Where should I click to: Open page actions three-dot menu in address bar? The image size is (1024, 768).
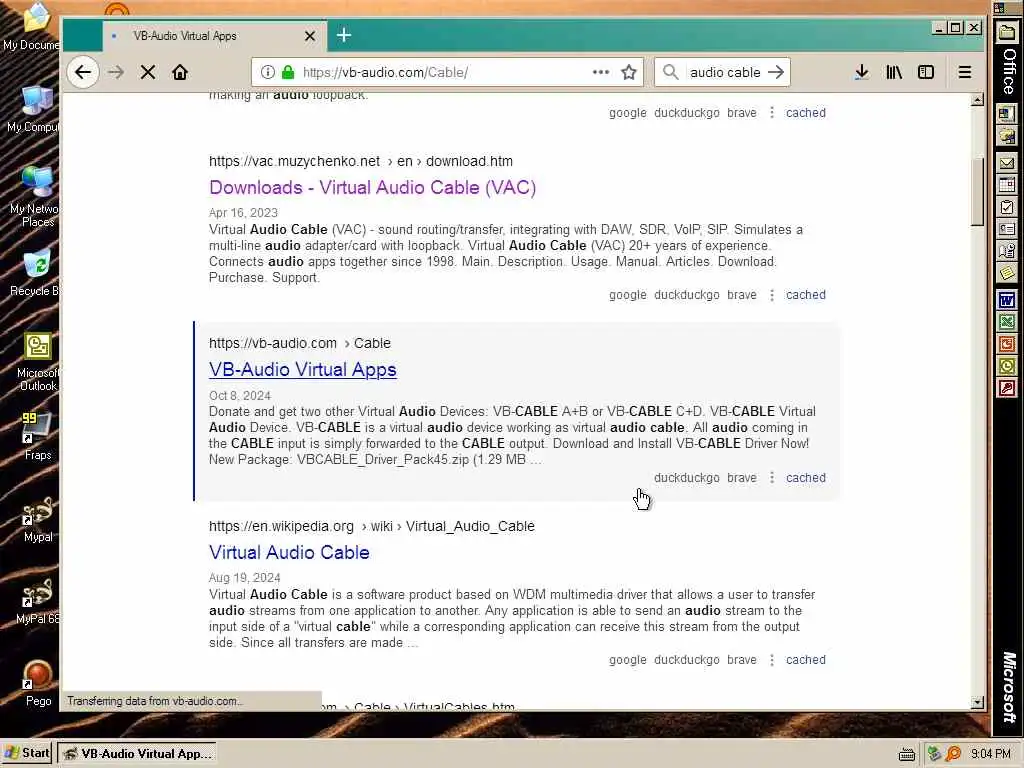pos(601,72)
